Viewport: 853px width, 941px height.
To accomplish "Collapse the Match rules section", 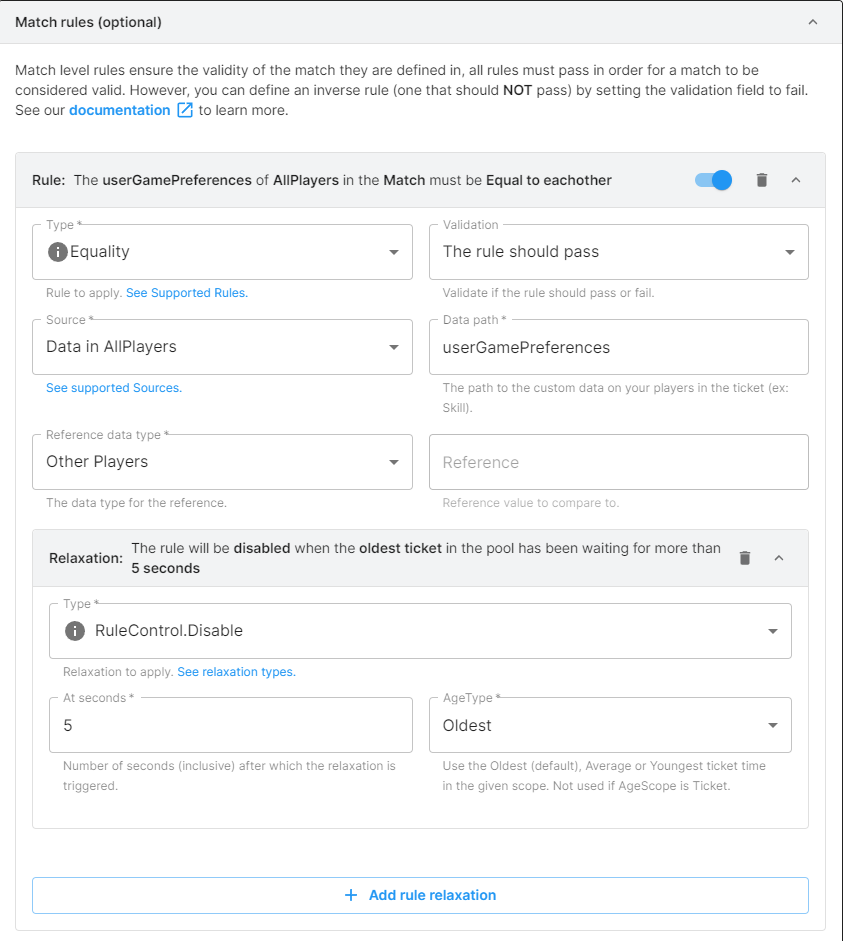I will (x=812, y=22).
